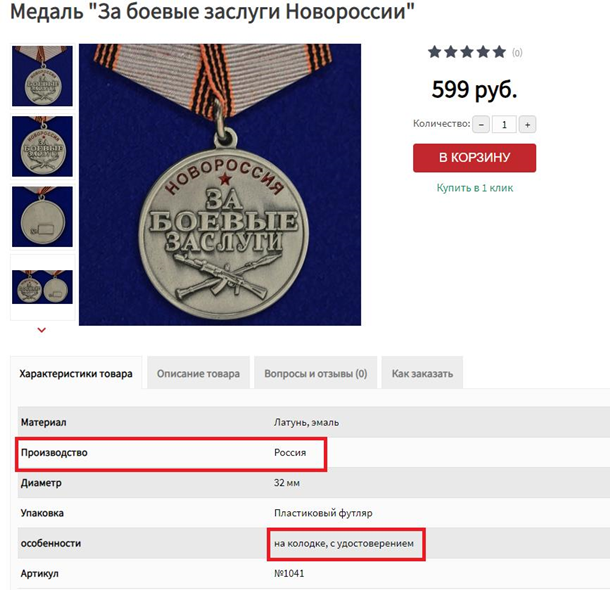Select the medal reverse side thumbnail
Image resolution: width=610 pixels, height=590 pixels.
click(x=42, y=217)
